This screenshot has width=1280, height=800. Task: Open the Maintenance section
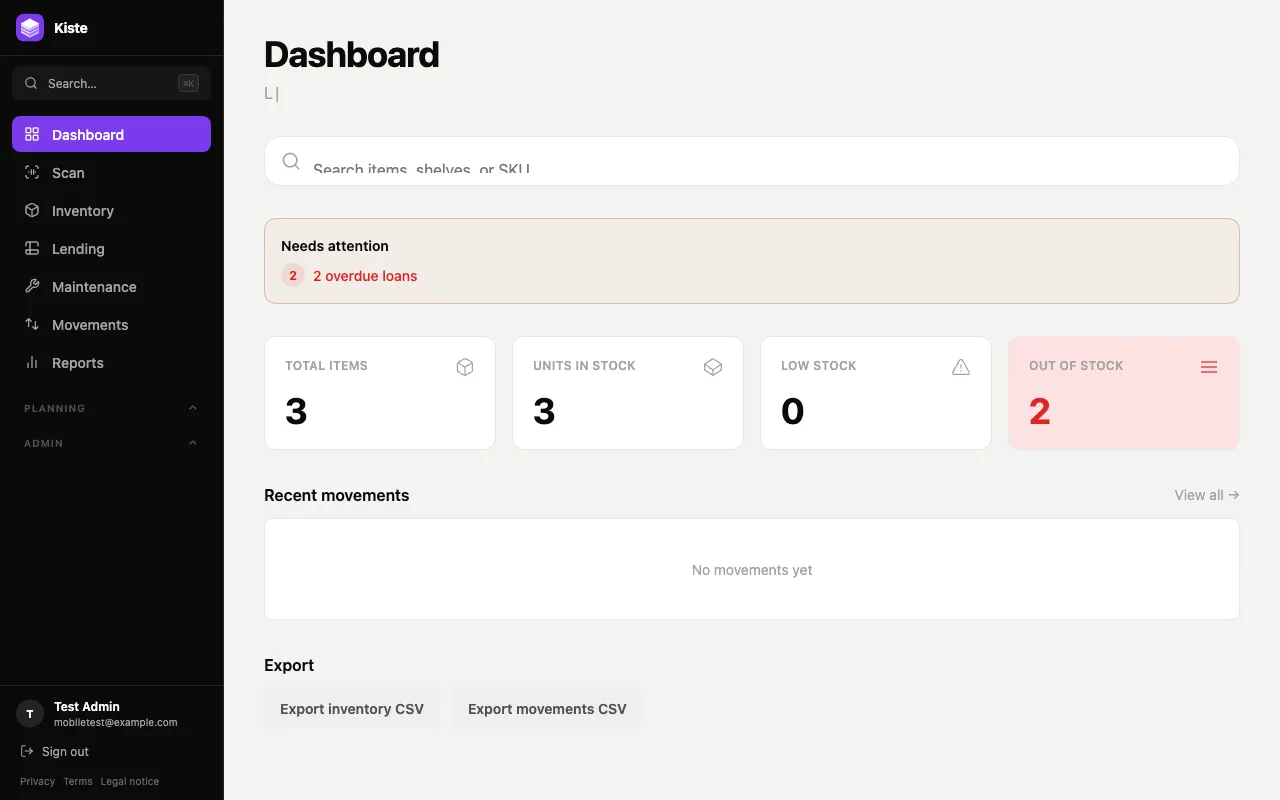[111, 286]
